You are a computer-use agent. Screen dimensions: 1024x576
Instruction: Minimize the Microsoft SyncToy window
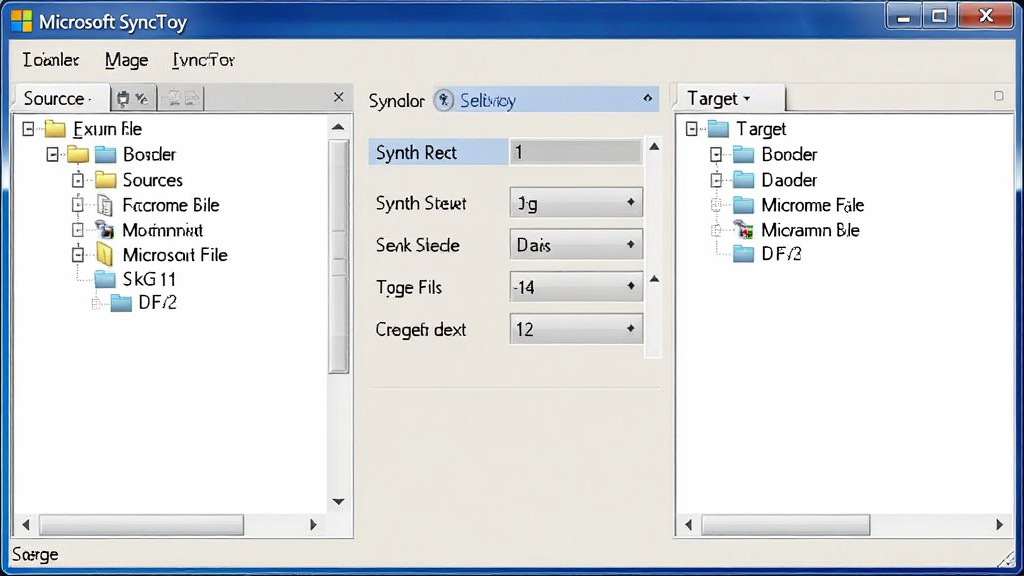[904, 16]
